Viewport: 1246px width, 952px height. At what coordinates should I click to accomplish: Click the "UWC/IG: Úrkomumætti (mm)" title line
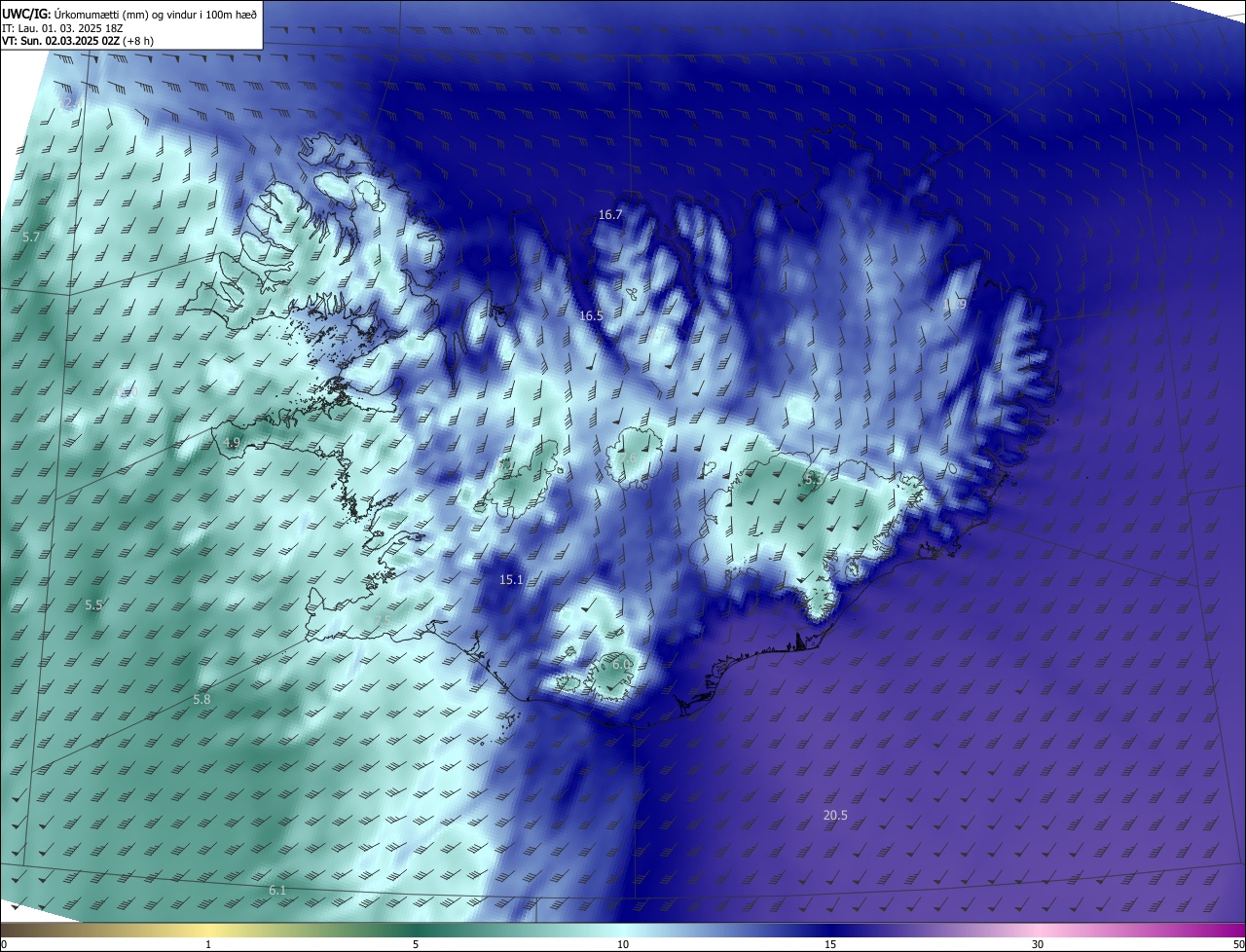129,13
